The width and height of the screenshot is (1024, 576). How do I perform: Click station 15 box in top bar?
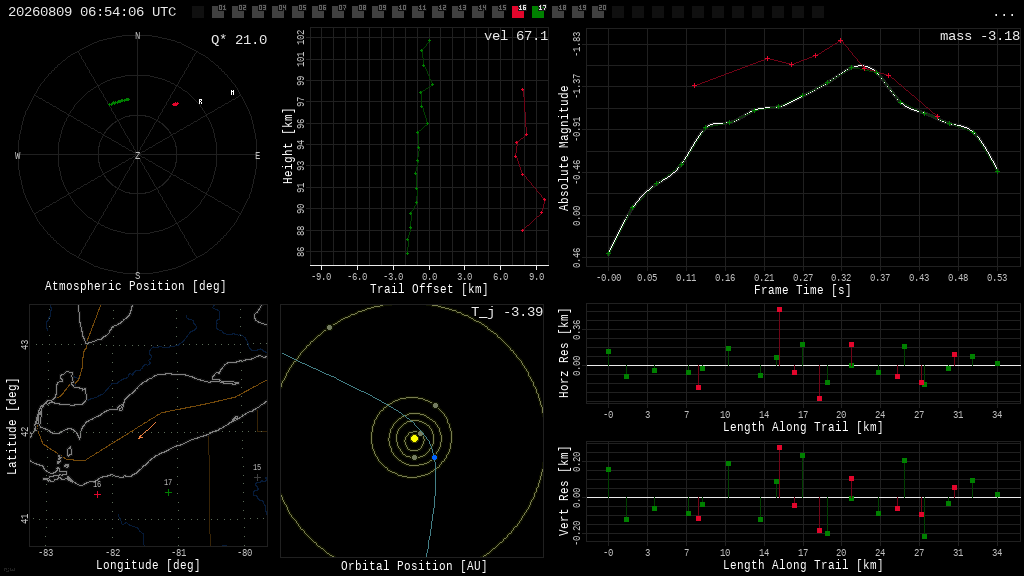[498, 12]
